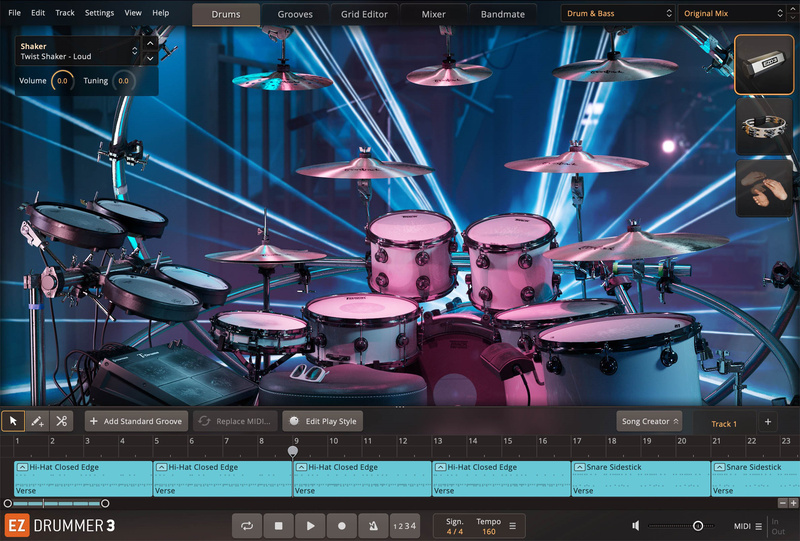Image resolution: width=800 pixels, height=541 pixels.
Task: Click bar 17 on the timeline ruler
Action: [577, 441]
